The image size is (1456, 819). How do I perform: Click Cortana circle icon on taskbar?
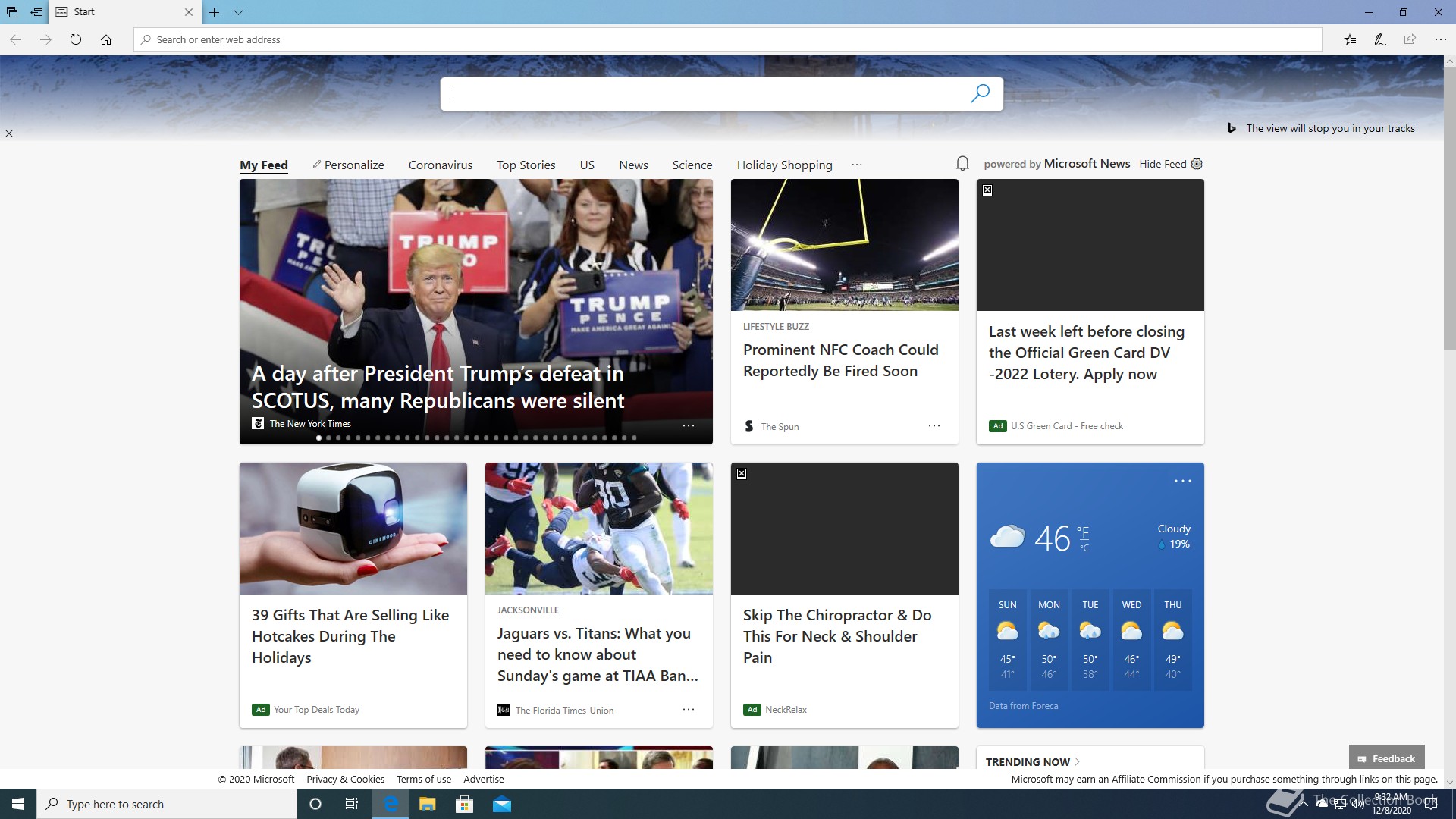click(315, 804)
